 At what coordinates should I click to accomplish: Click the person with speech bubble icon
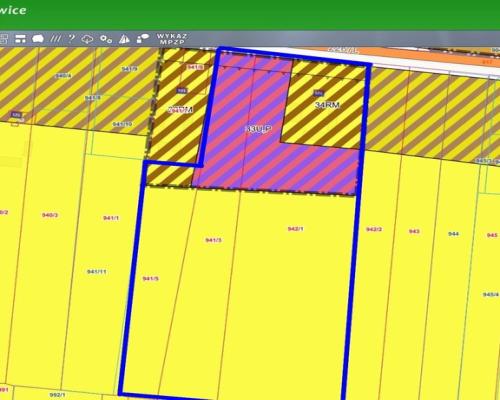[143, 39]
